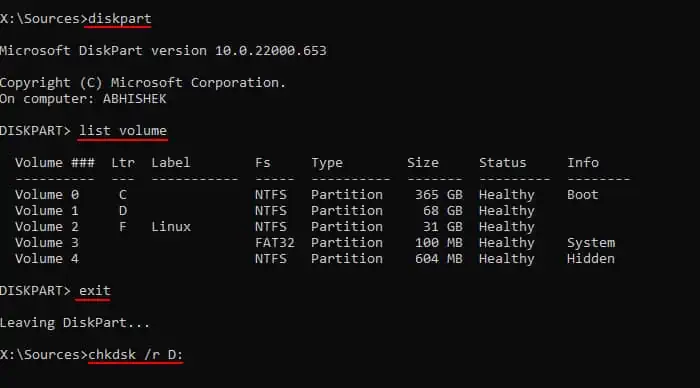Click drive letter 'D' of Volume 1
The image size is (700, 388).
click(x=123, y=211)
